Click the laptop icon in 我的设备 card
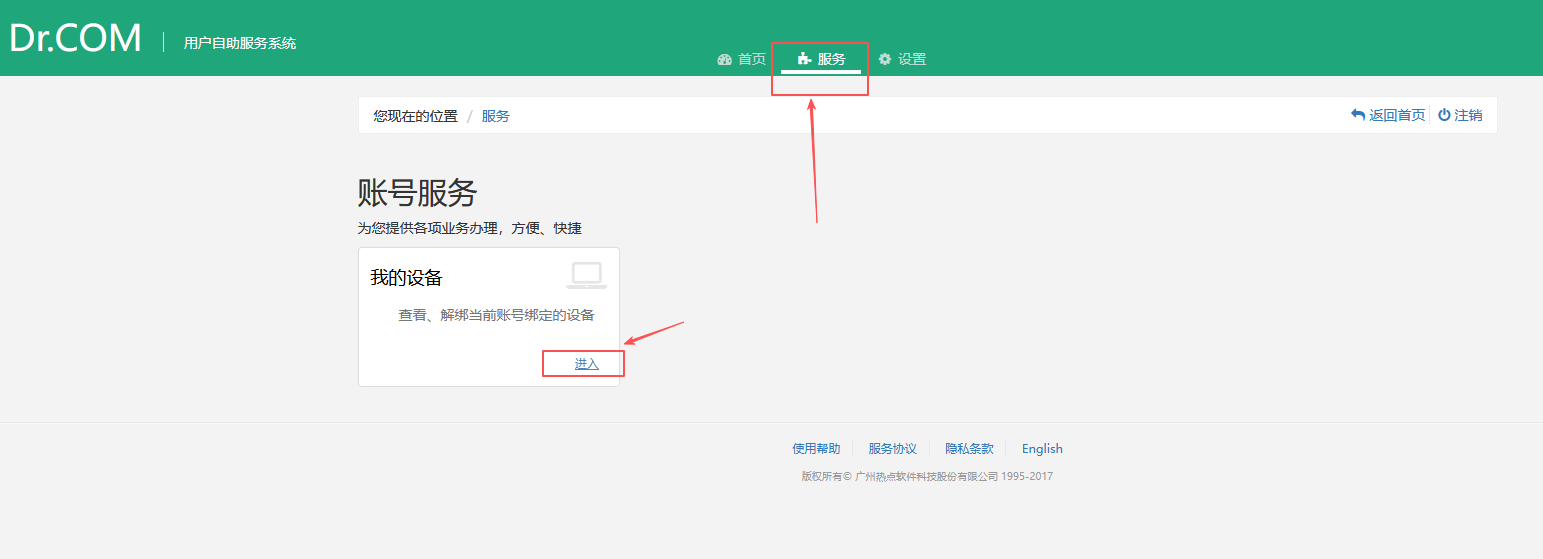This screenshot has height=559, width=1543. pos(586,275)
